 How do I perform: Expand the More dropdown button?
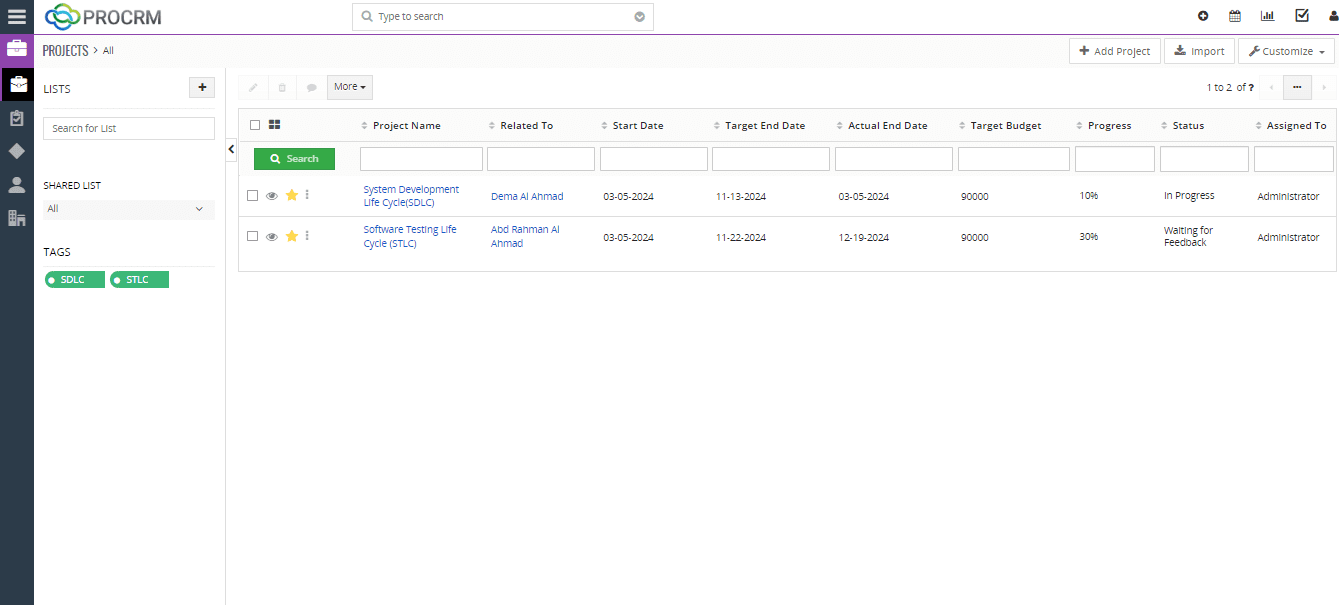click(x=349, y=87)
